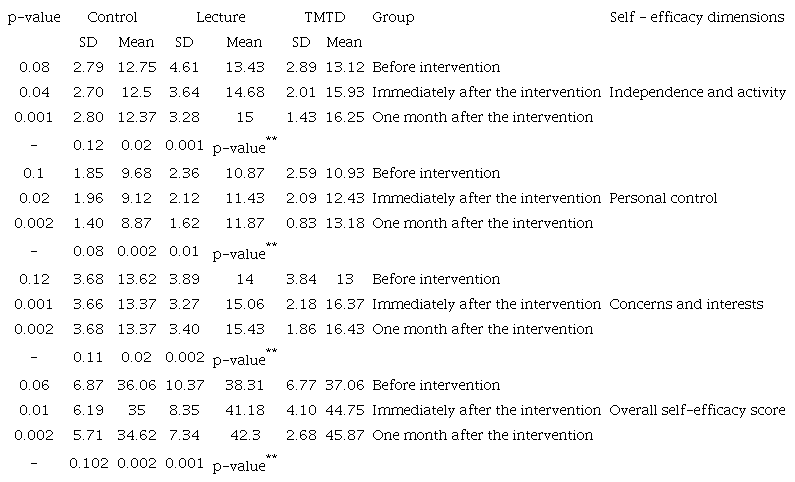This screenshot has height=482, width=795.
Task: Click the TMTD mean value 45.87
Action: click(344, 435)
